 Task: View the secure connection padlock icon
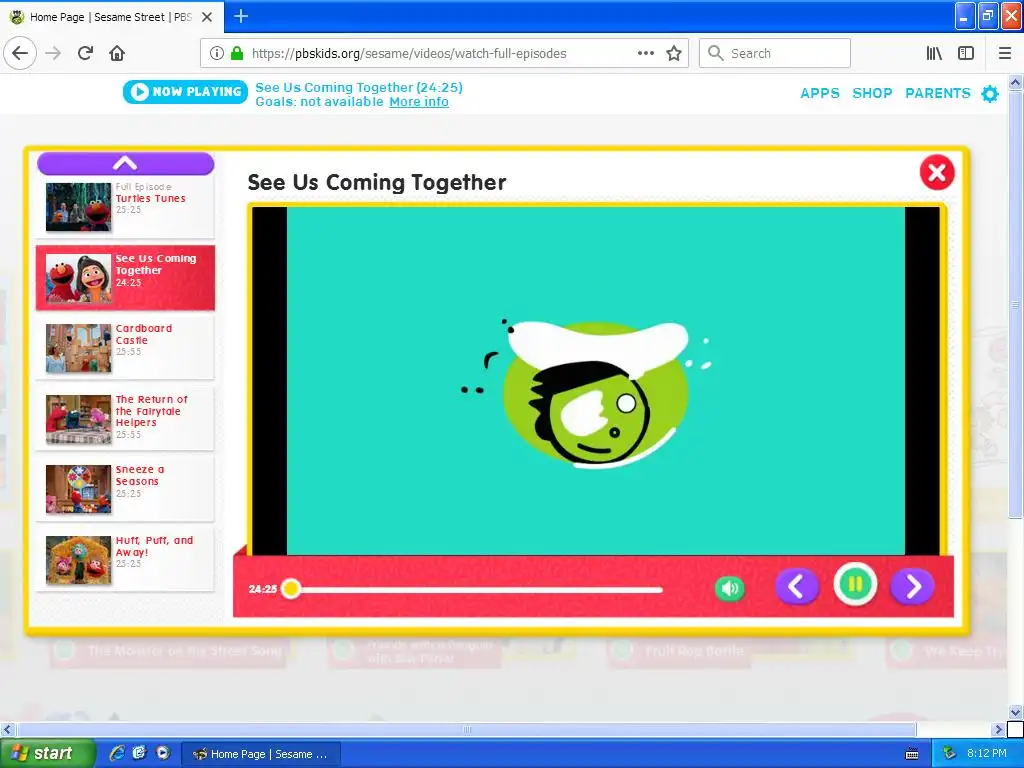tap(237, 54)
